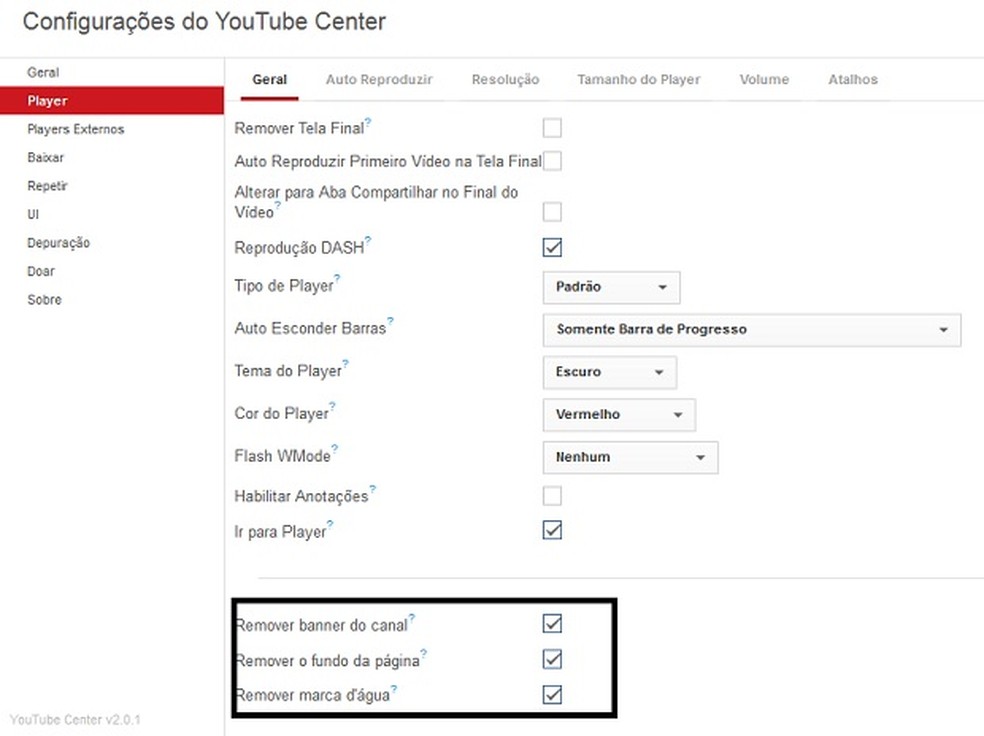The width and height of the screenshot is (984, 736).
Task: Click help icon next to Remover Tela Final
Action: click(x=368, y=122)
